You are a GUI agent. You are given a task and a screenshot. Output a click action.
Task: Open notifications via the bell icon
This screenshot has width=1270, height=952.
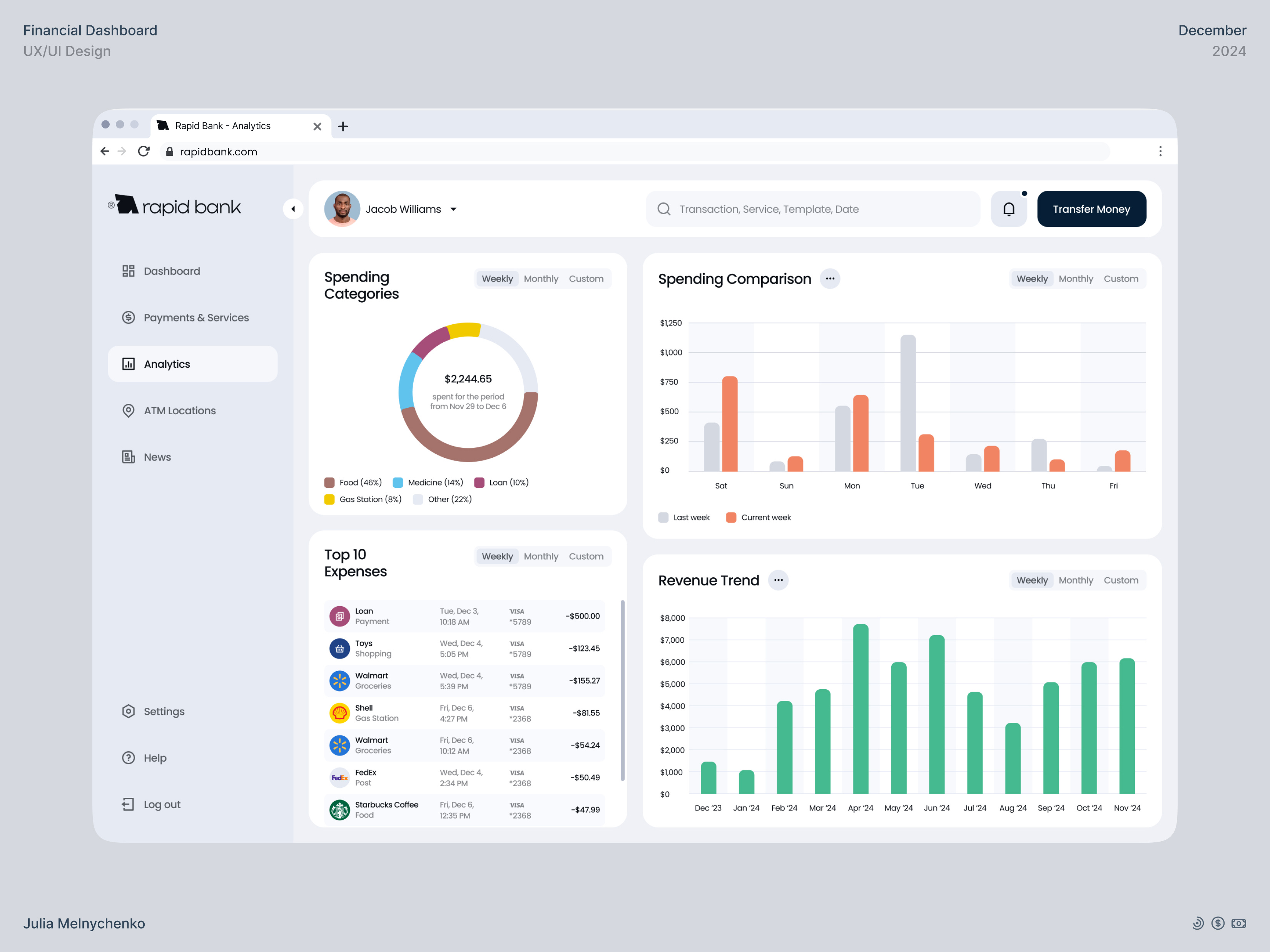(x=1009, y=209)
